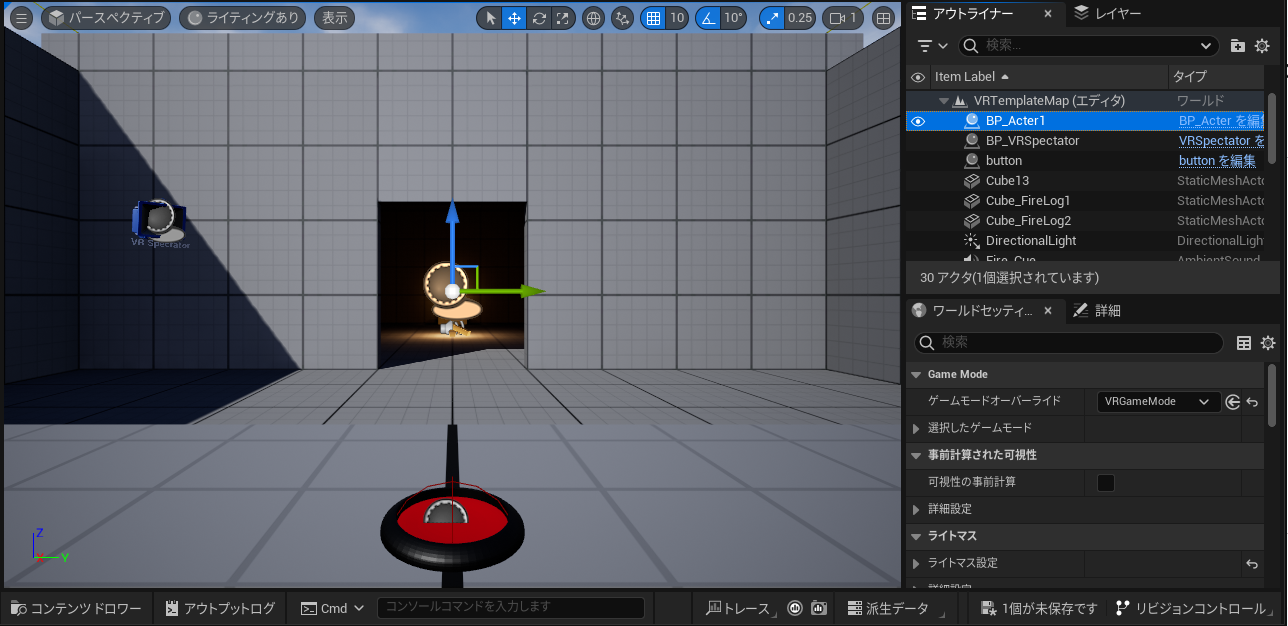Browse to VRGameMode asset icon

[1232, 402]
